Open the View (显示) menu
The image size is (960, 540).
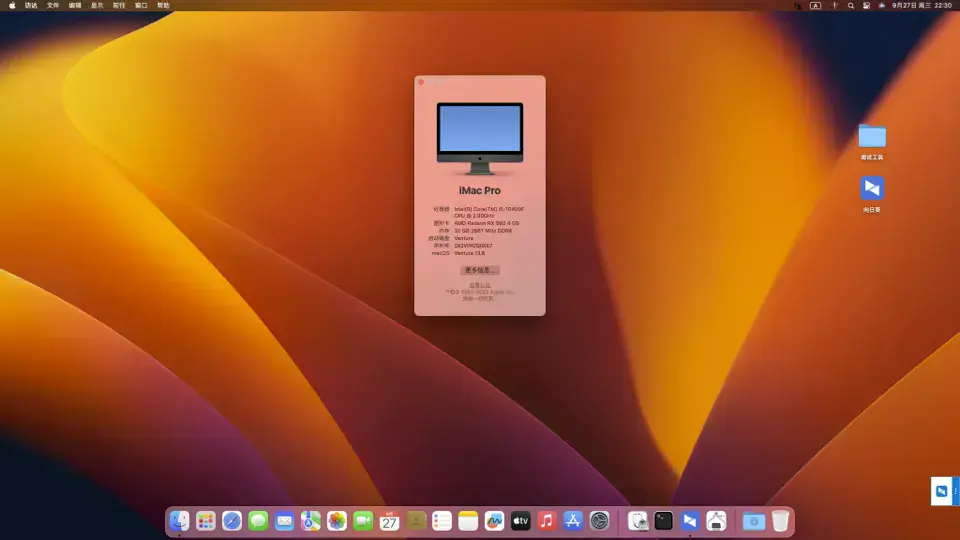(97, 6)
